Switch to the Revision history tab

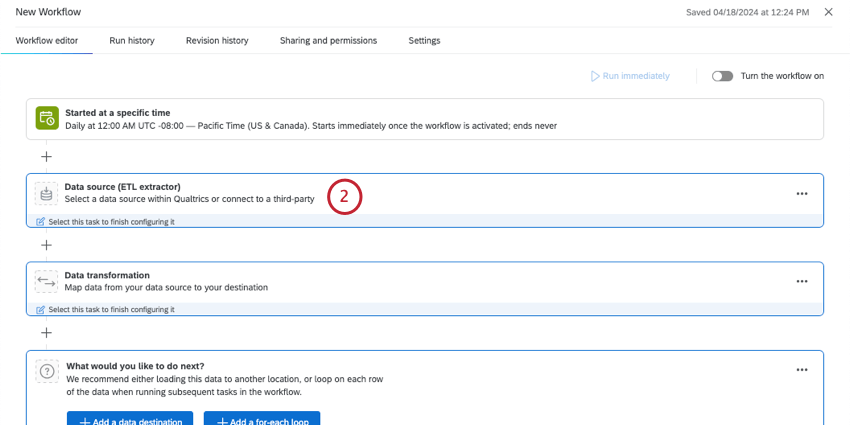tap(217, 41)
